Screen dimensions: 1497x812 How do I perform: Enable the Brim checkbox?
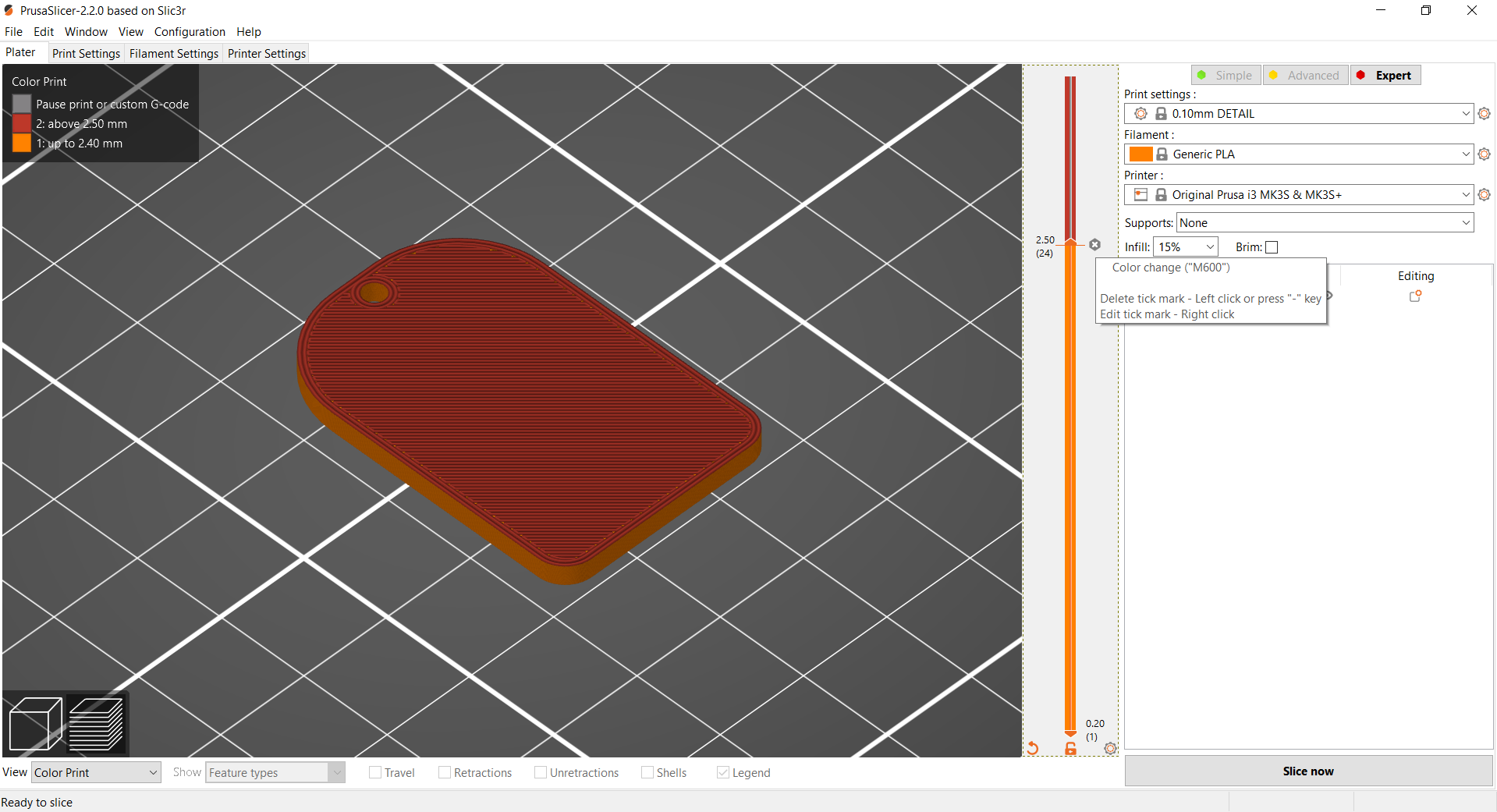click(1272, 247)
